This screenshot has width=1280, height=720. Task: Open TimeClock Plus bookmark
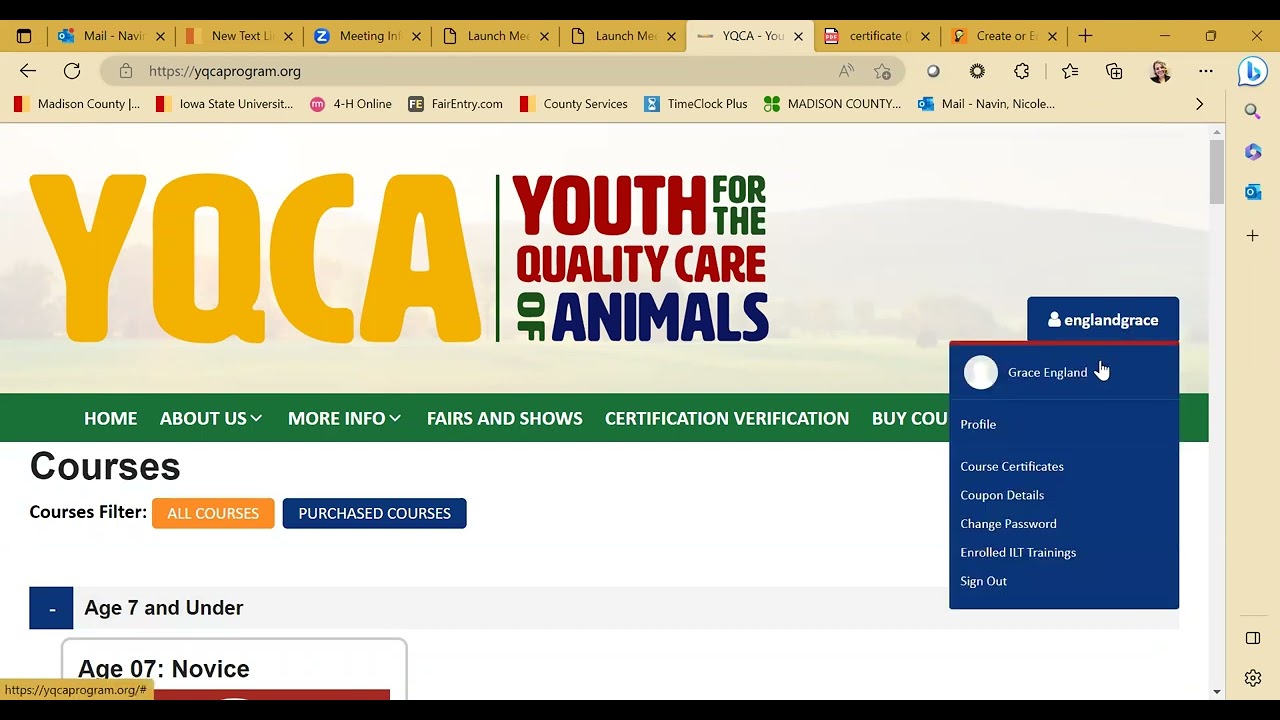tap(696, 104)
